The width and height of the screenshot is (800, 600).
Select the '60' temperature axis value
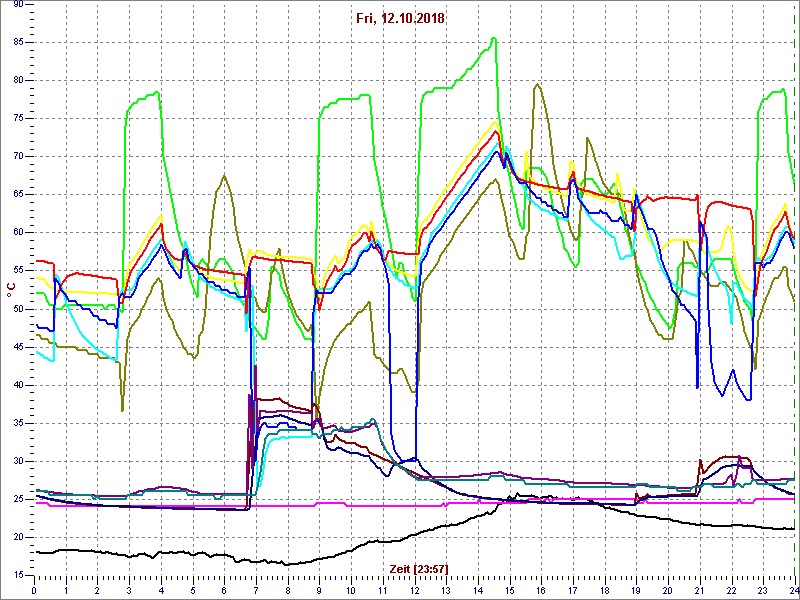[x=18, y=233]
